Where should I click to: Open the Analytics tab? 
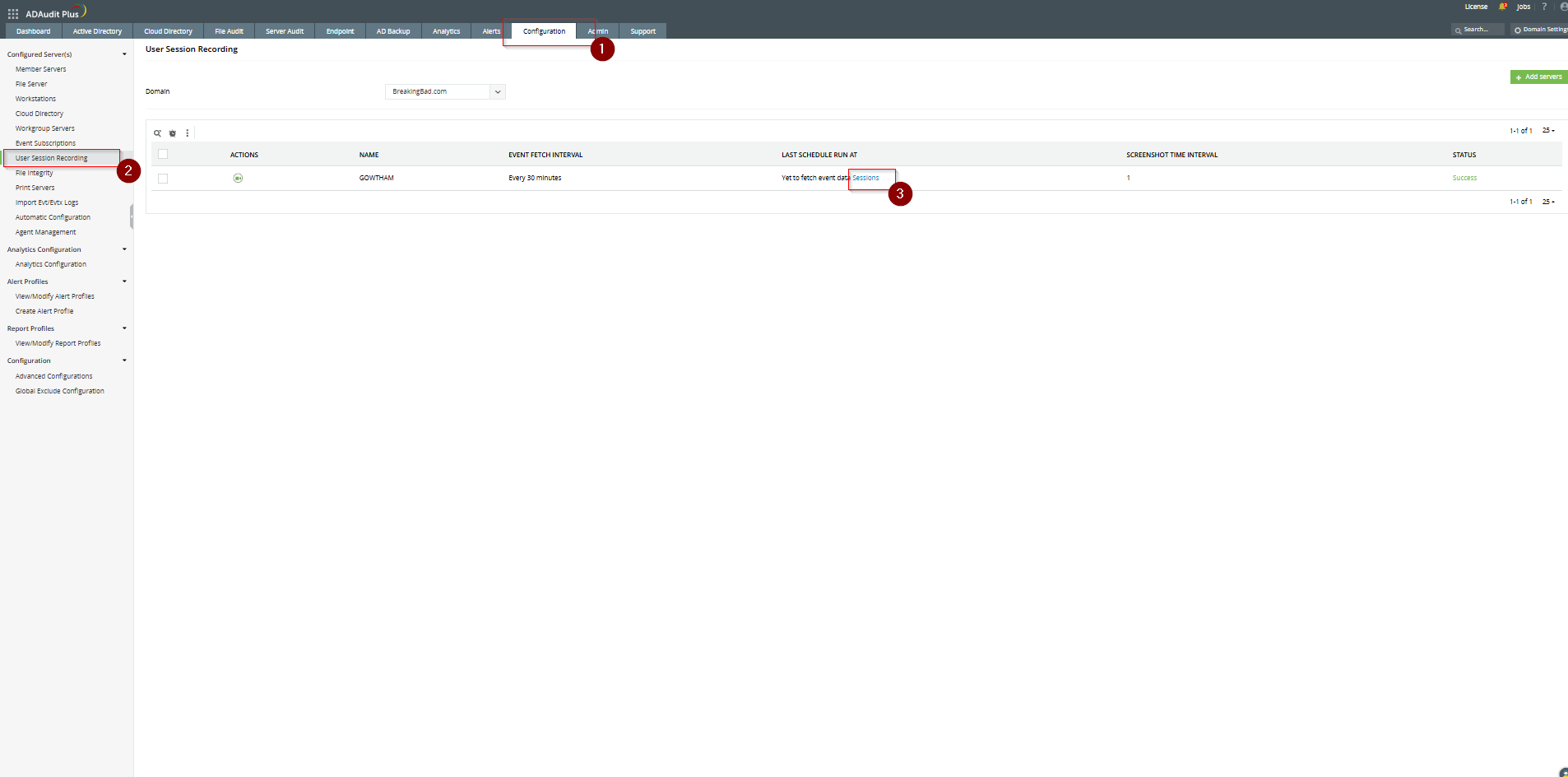(x=447, y=31)
